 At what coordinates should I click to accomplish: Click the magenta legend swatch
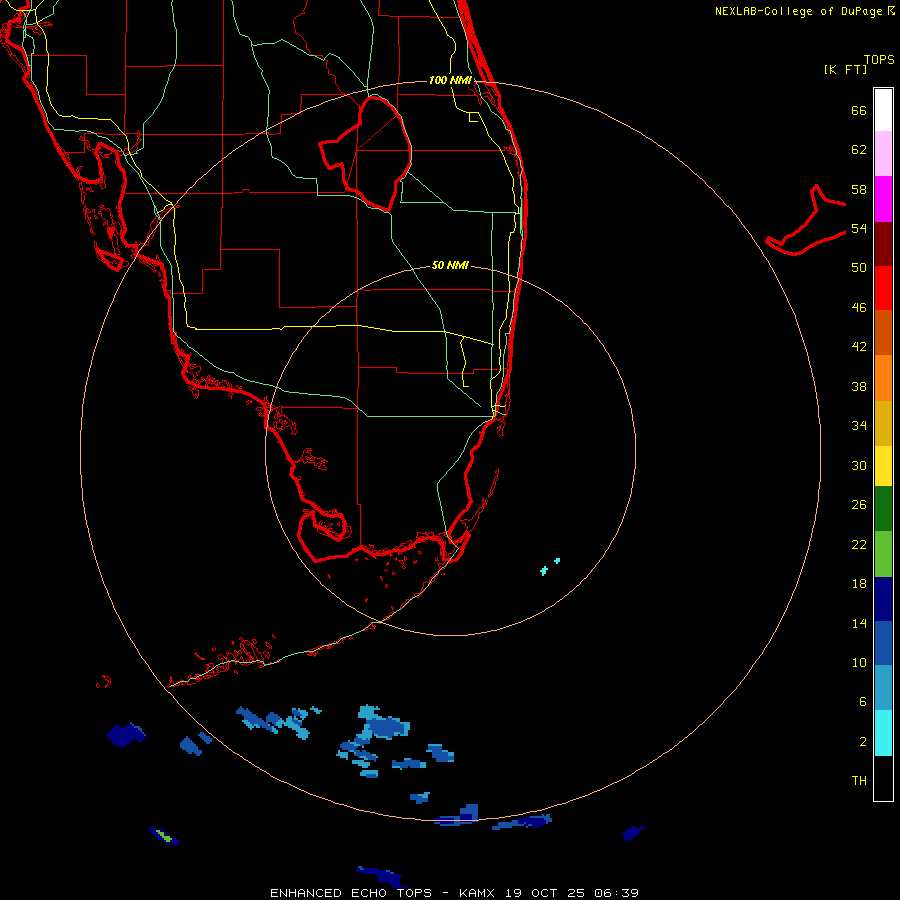pos(883,199)
